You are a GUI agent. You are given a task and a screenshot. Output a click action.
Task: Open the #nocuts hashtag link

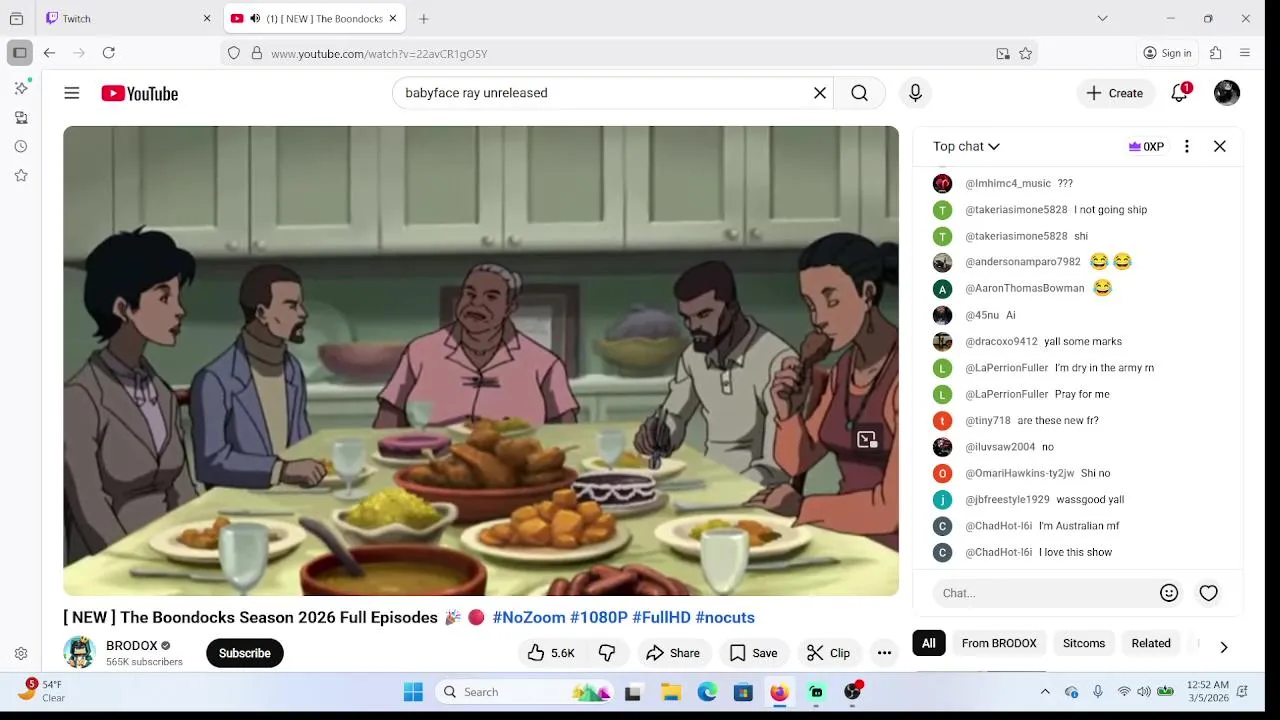(725, 617)
